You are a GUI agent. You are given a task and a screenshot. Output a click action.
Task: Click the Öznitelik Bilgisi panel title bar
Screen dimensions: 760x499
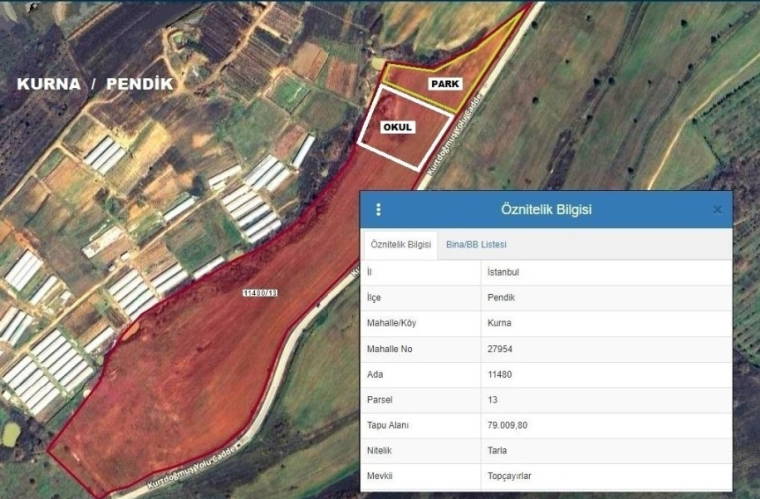point(546,209)
